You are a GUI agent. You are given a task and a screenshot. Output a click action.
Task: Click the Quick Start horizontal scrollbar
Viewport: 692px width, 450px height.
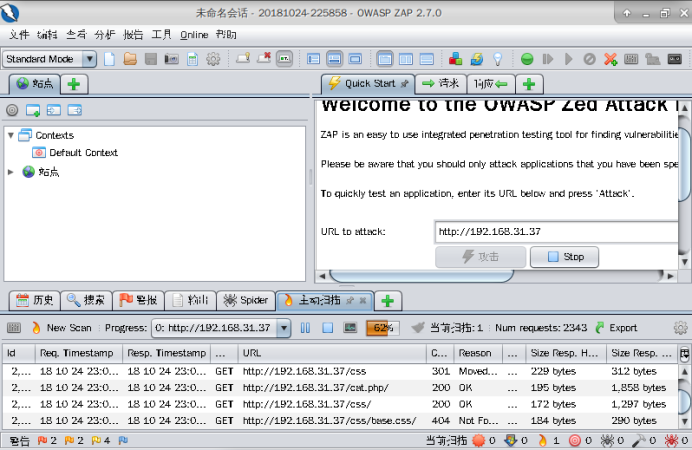point(421,276)
